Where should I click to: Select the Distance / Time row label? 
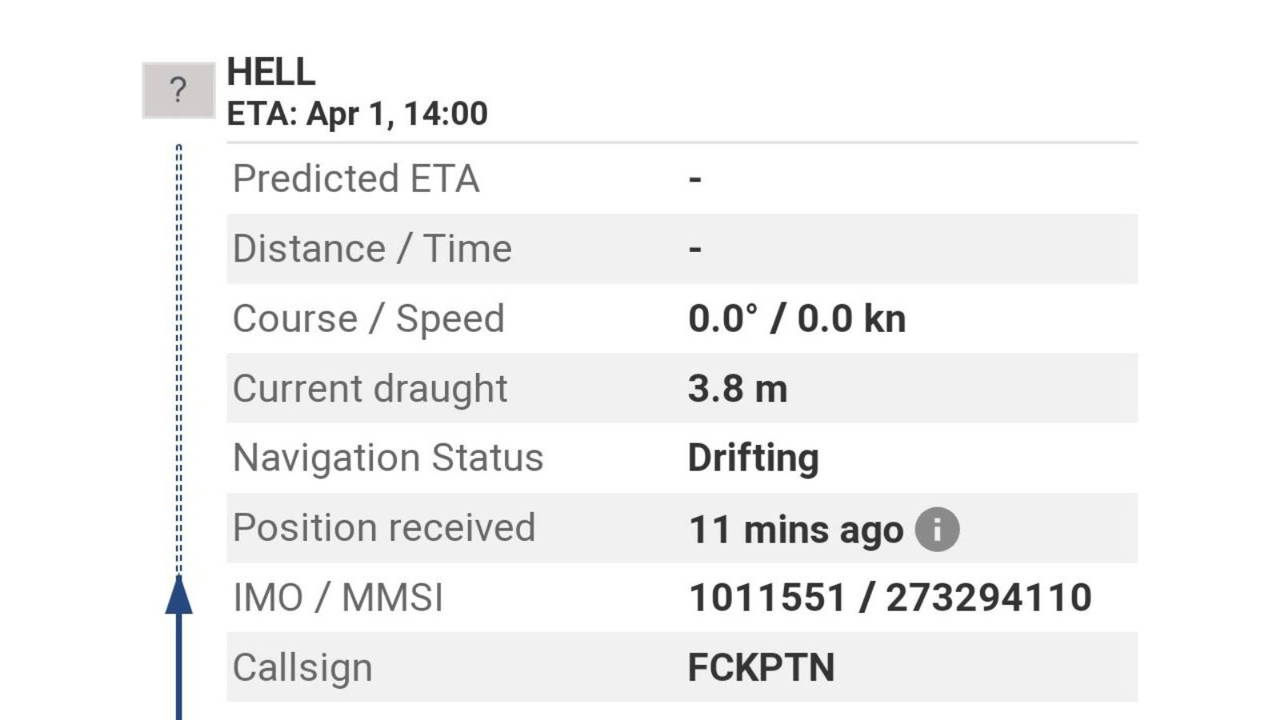(x=372, y=249)
